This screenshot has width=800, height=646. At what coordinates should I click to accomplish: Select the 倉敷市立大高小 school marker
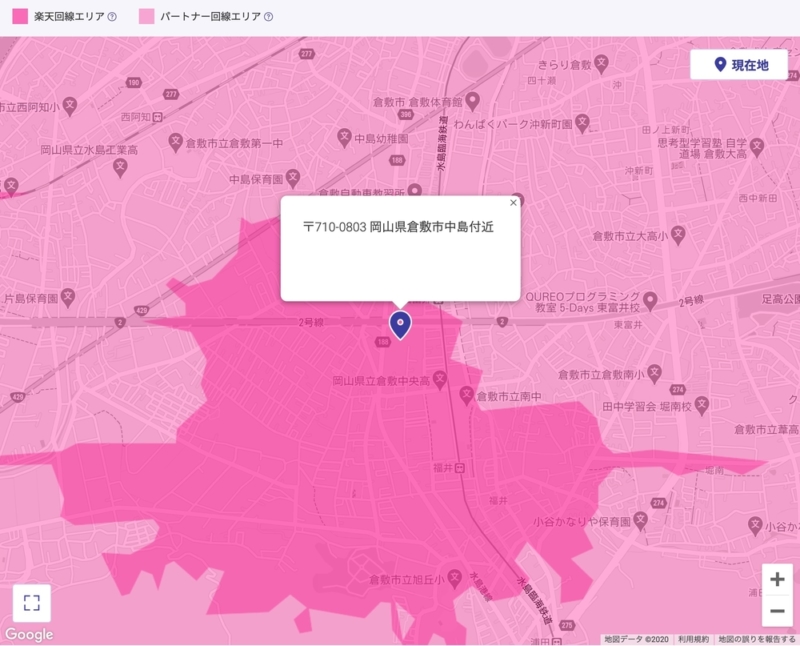[678, 235]
